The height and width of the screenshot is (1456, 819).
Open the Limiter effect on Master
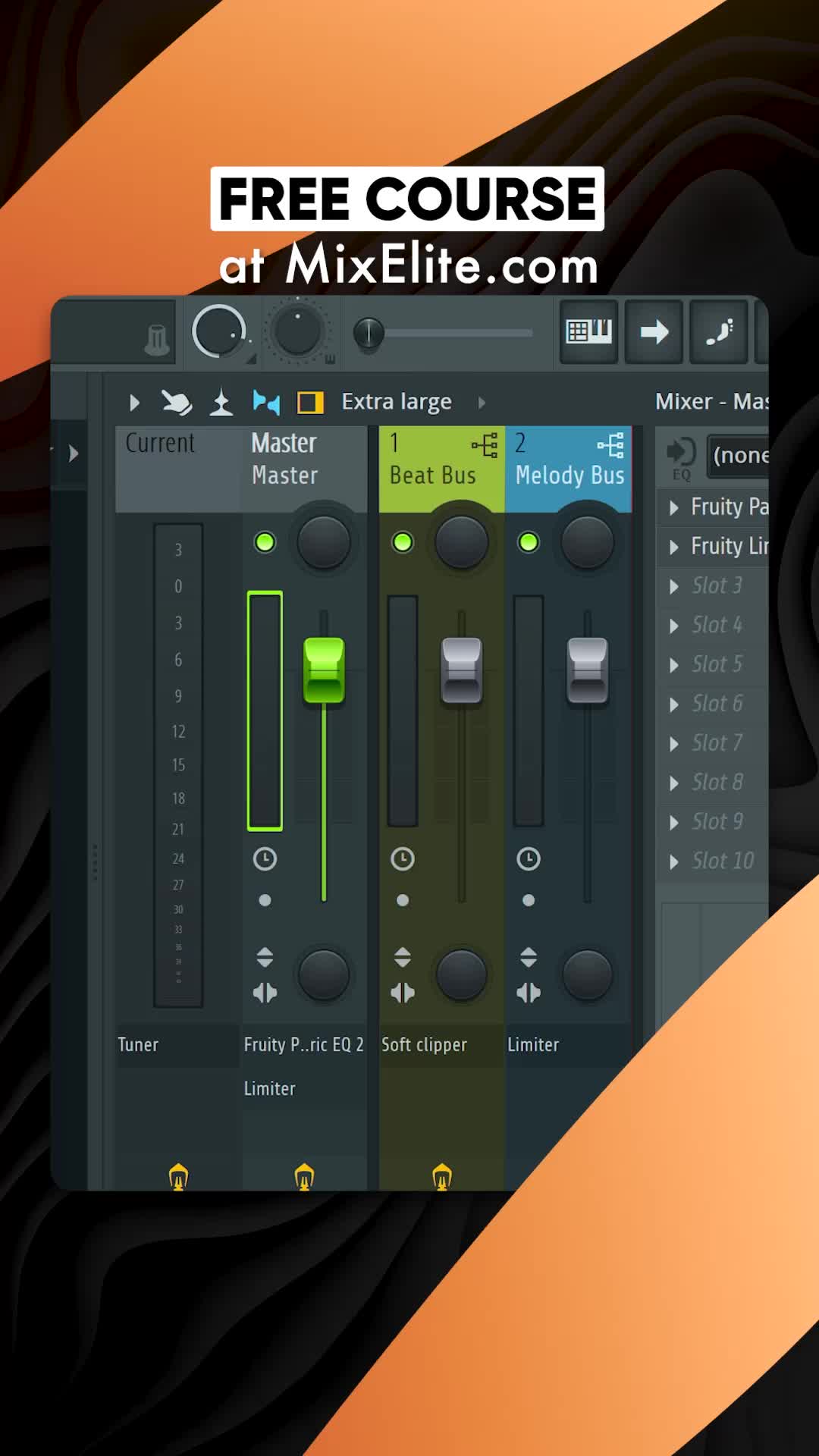304,1089
